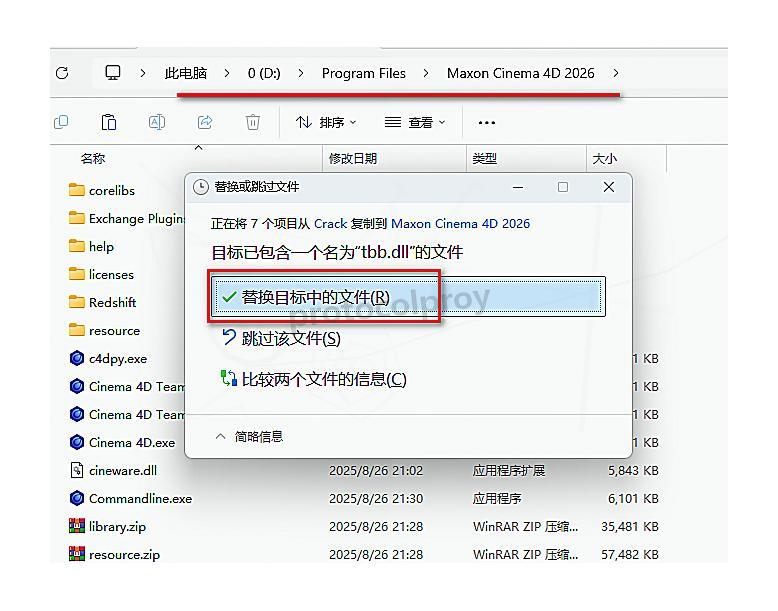
Task: Choose 比较两个文件的信息(C) compare option
Action: (x=314, y=380)
